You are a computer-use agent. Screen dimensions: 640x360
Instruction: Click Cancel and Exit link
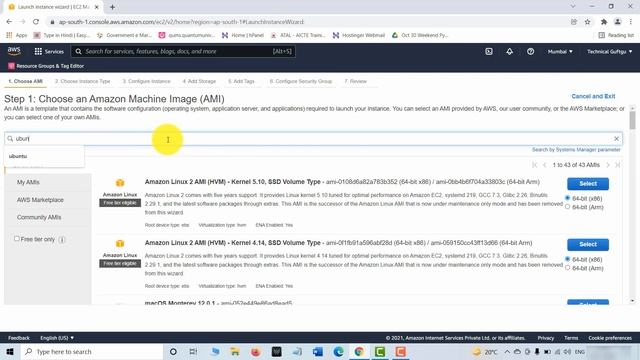593,96
